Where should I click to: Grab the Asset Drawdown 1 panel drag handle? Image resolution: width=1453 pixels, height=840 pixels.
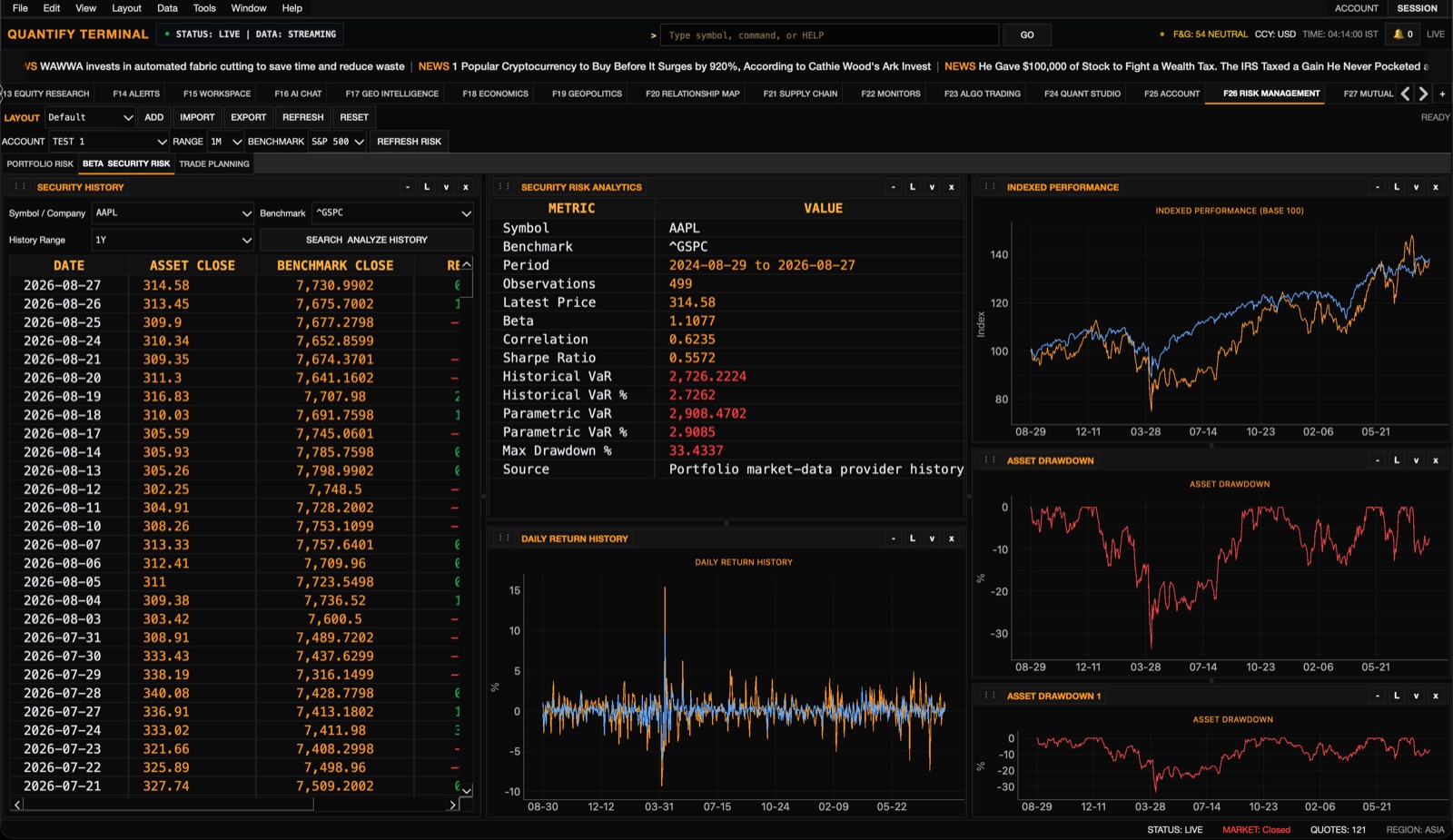coord(989,696)
